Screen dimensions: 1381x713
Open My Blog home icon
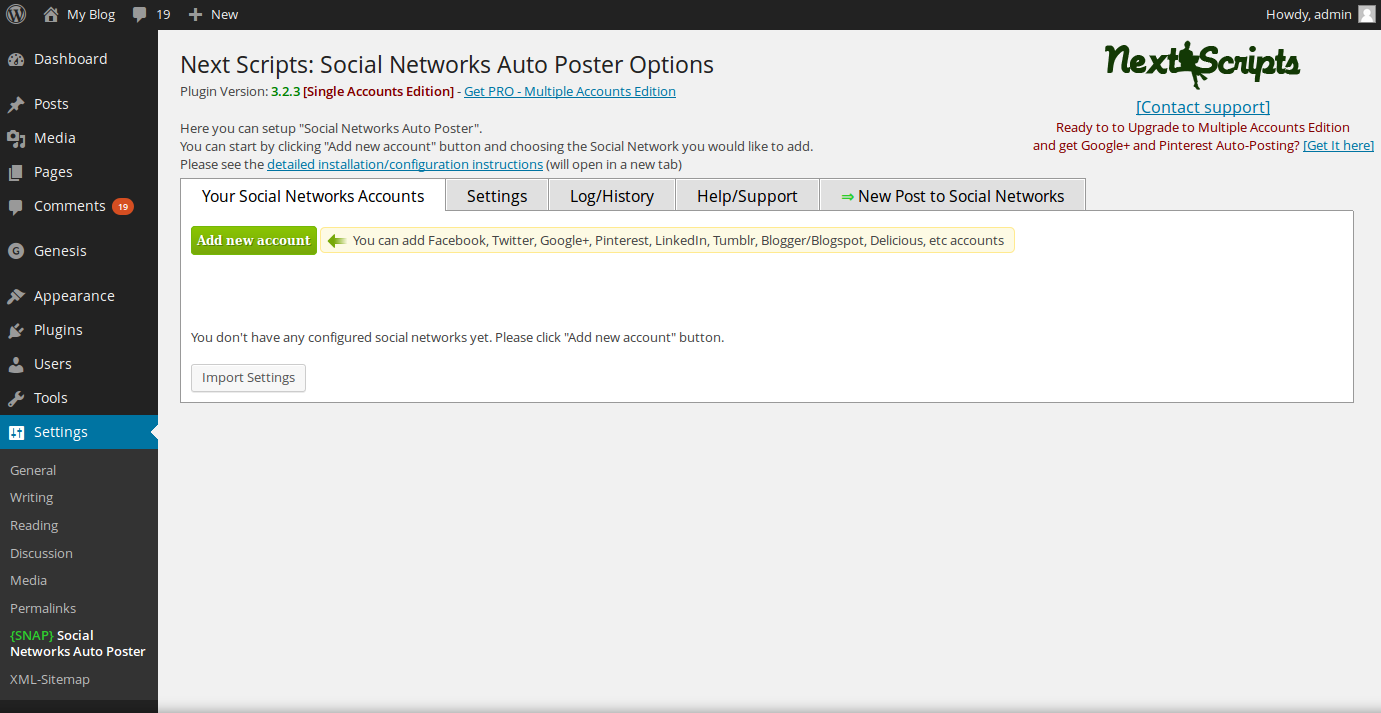(51, 15)
